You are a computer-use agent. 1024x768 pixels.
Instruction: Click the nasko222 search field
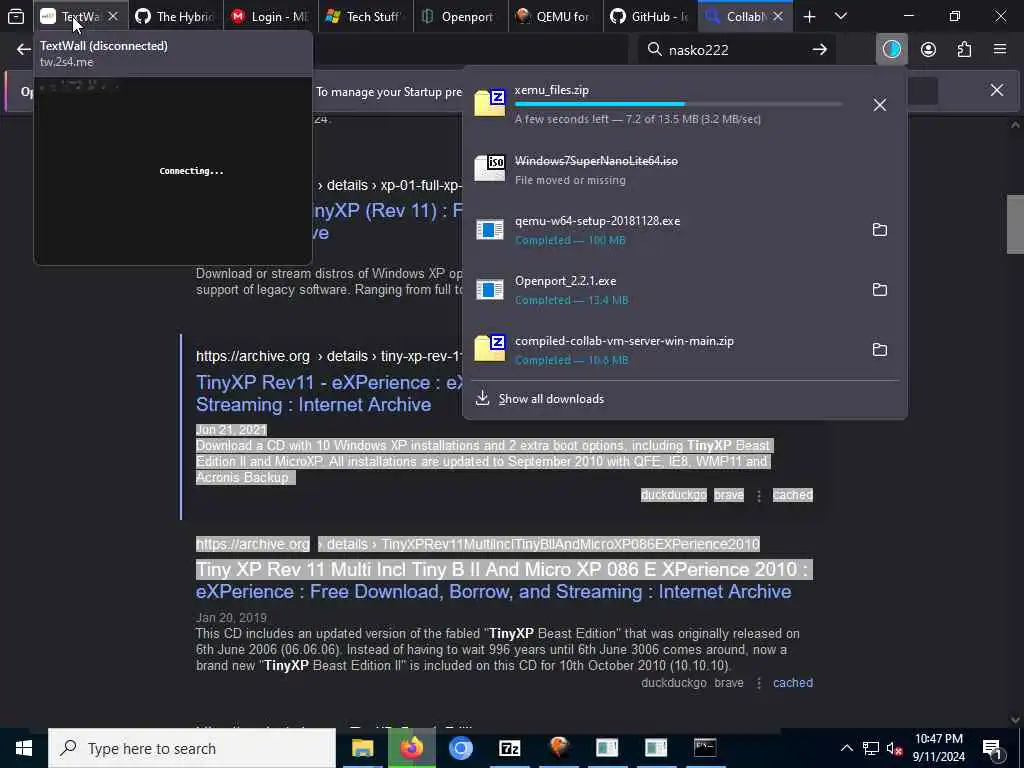[x=734, y=50]
